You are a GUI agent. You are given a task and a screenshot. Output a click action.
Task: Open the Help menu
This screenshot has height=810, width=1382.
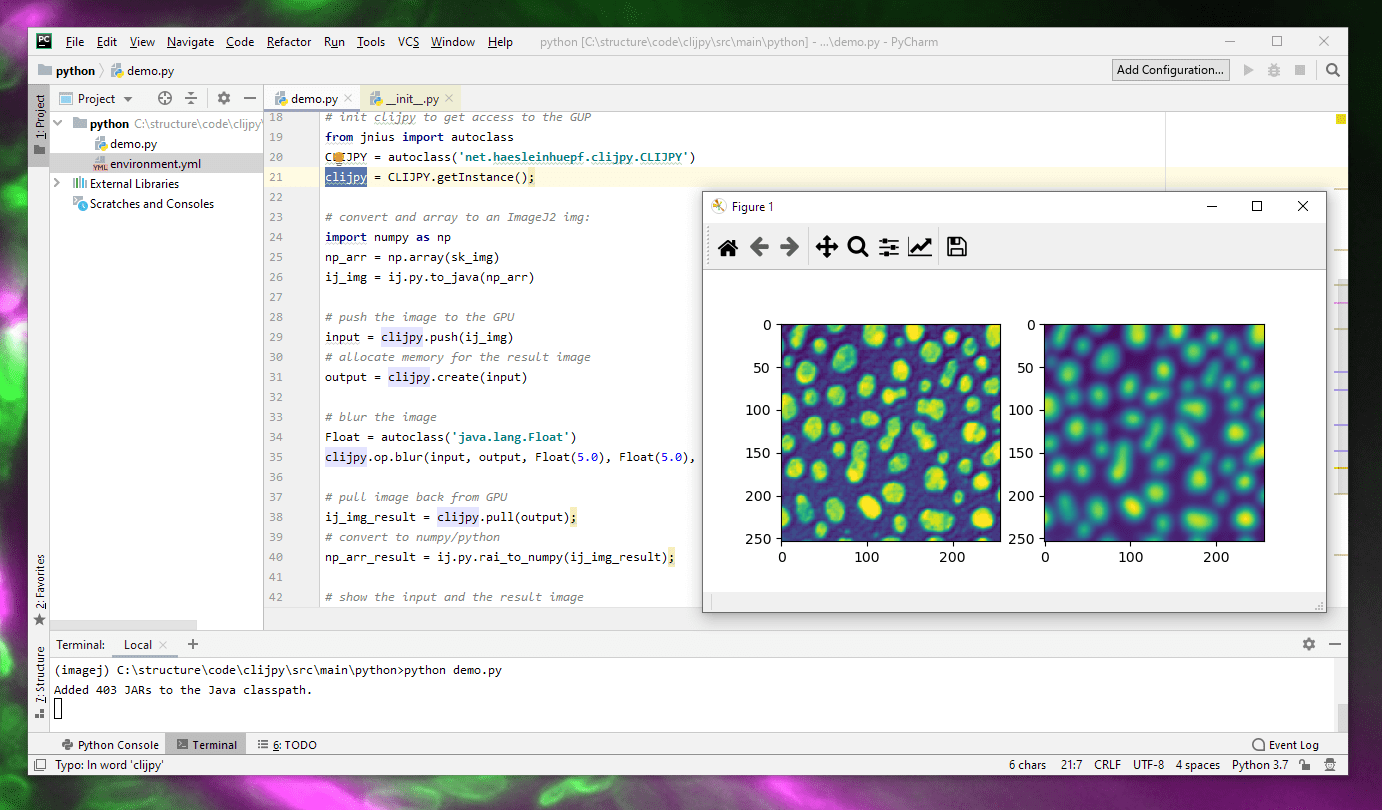coord(500,42)
